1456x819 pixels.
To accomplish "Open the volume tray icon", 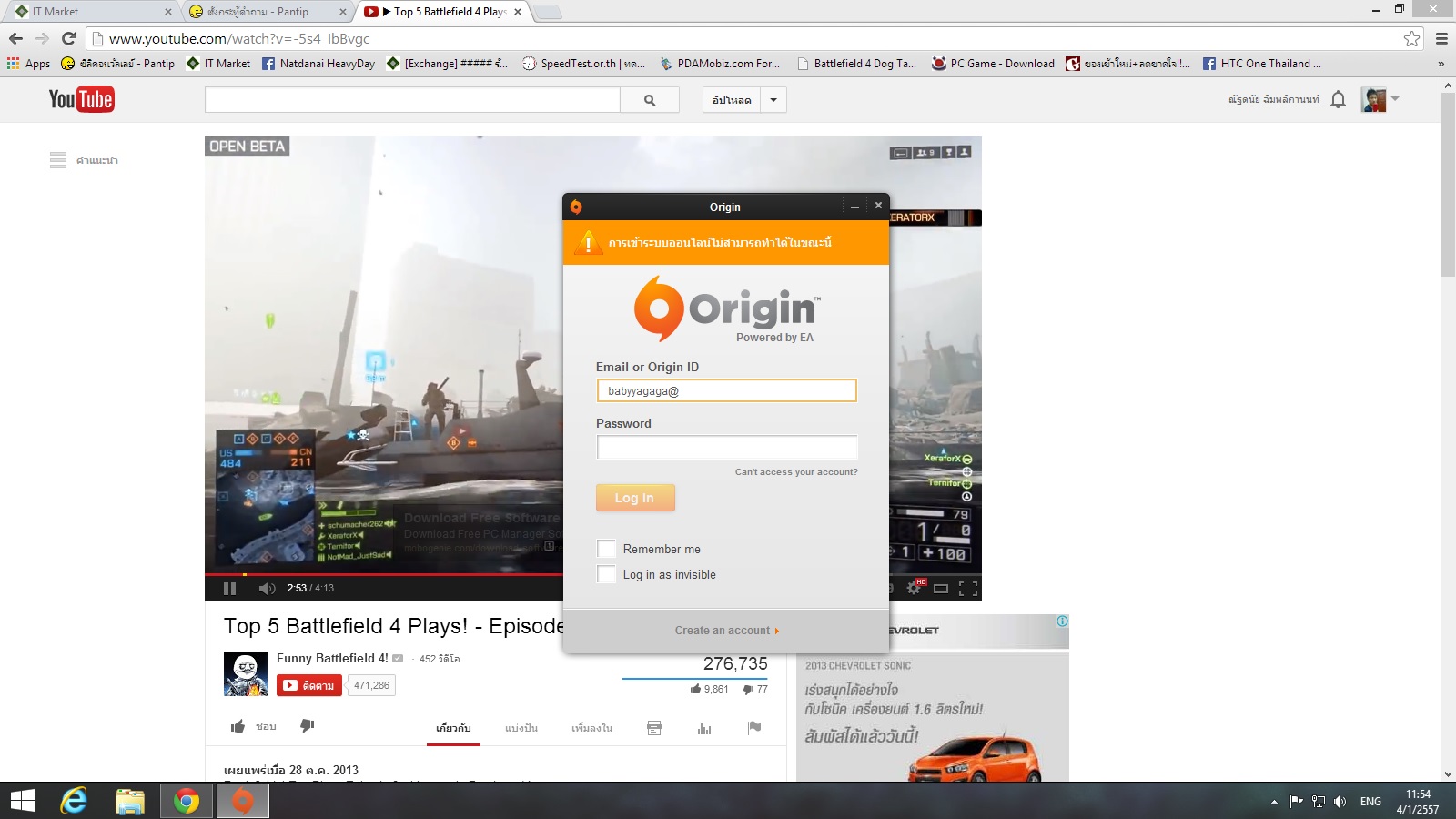I will point(1340,802).
